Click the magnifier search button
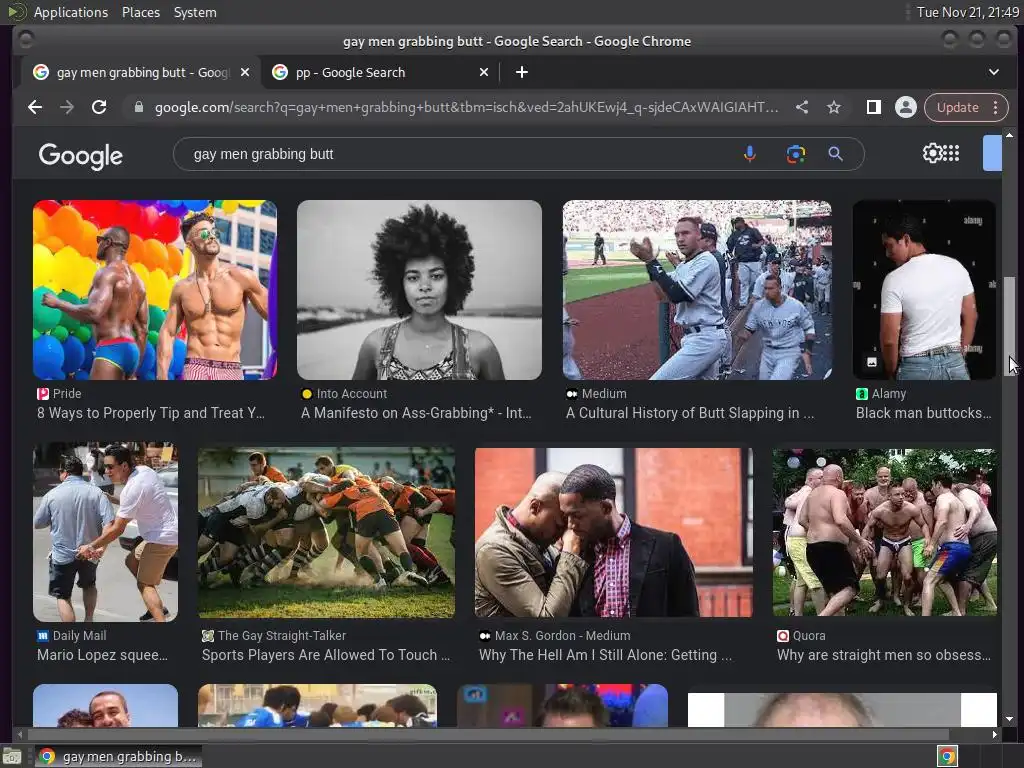1024x768 pixels. tap(835, 154)
